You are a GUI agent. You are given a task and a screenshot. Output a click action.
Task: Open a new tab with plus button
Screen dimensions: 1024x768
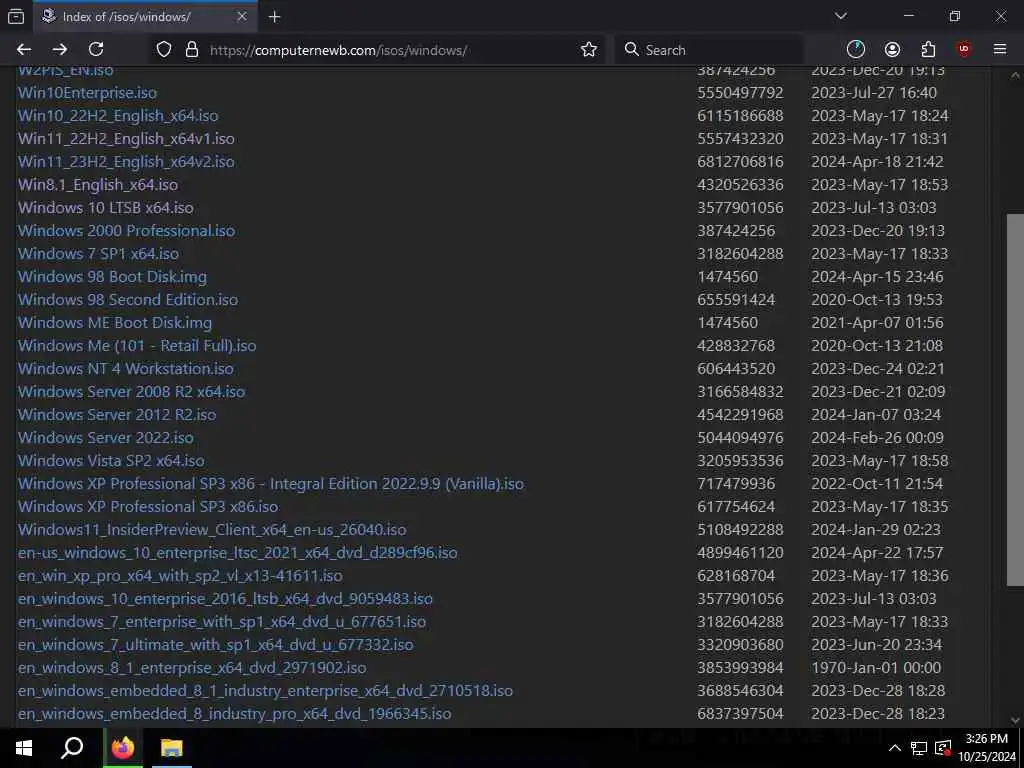[274, 17]
